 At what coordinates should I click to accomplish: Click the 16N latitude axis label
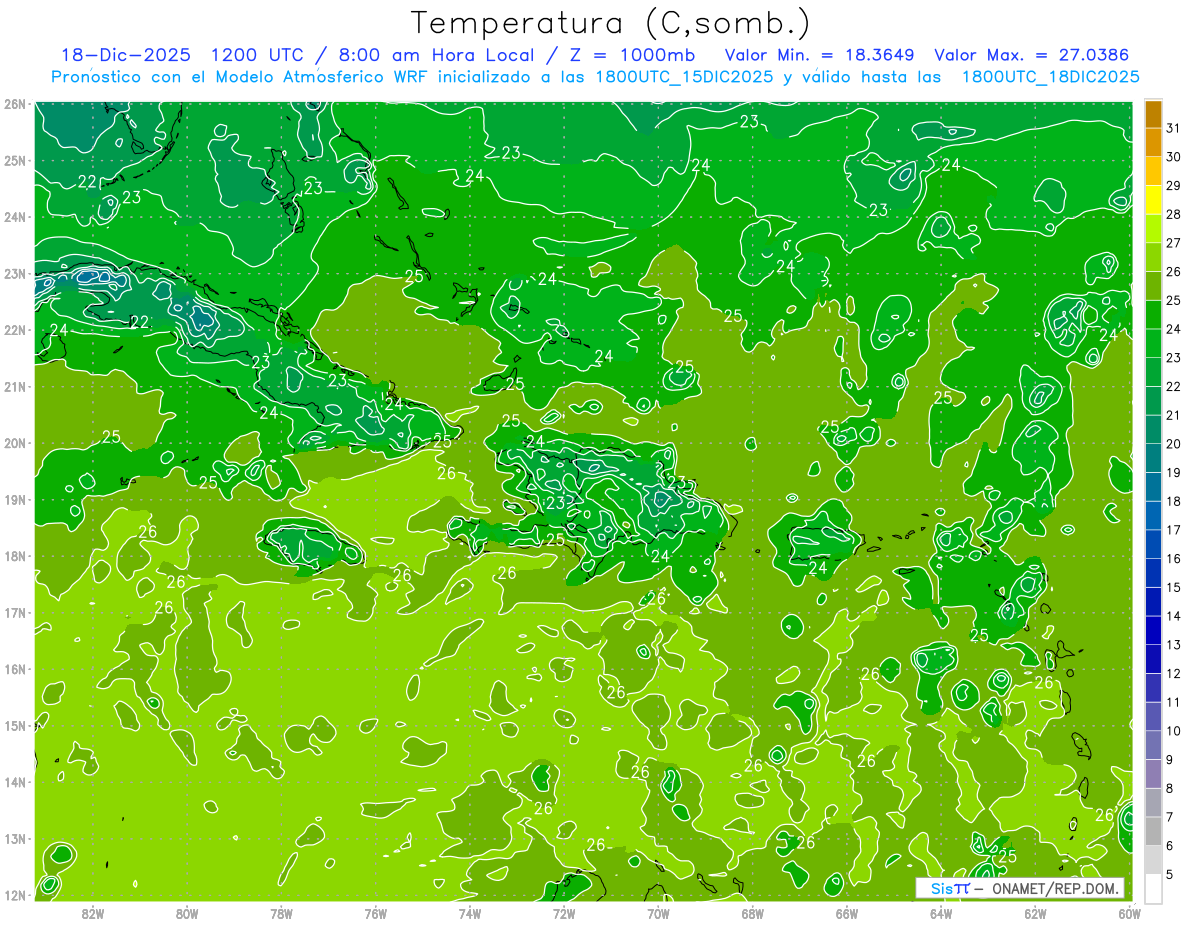point(15,669)
